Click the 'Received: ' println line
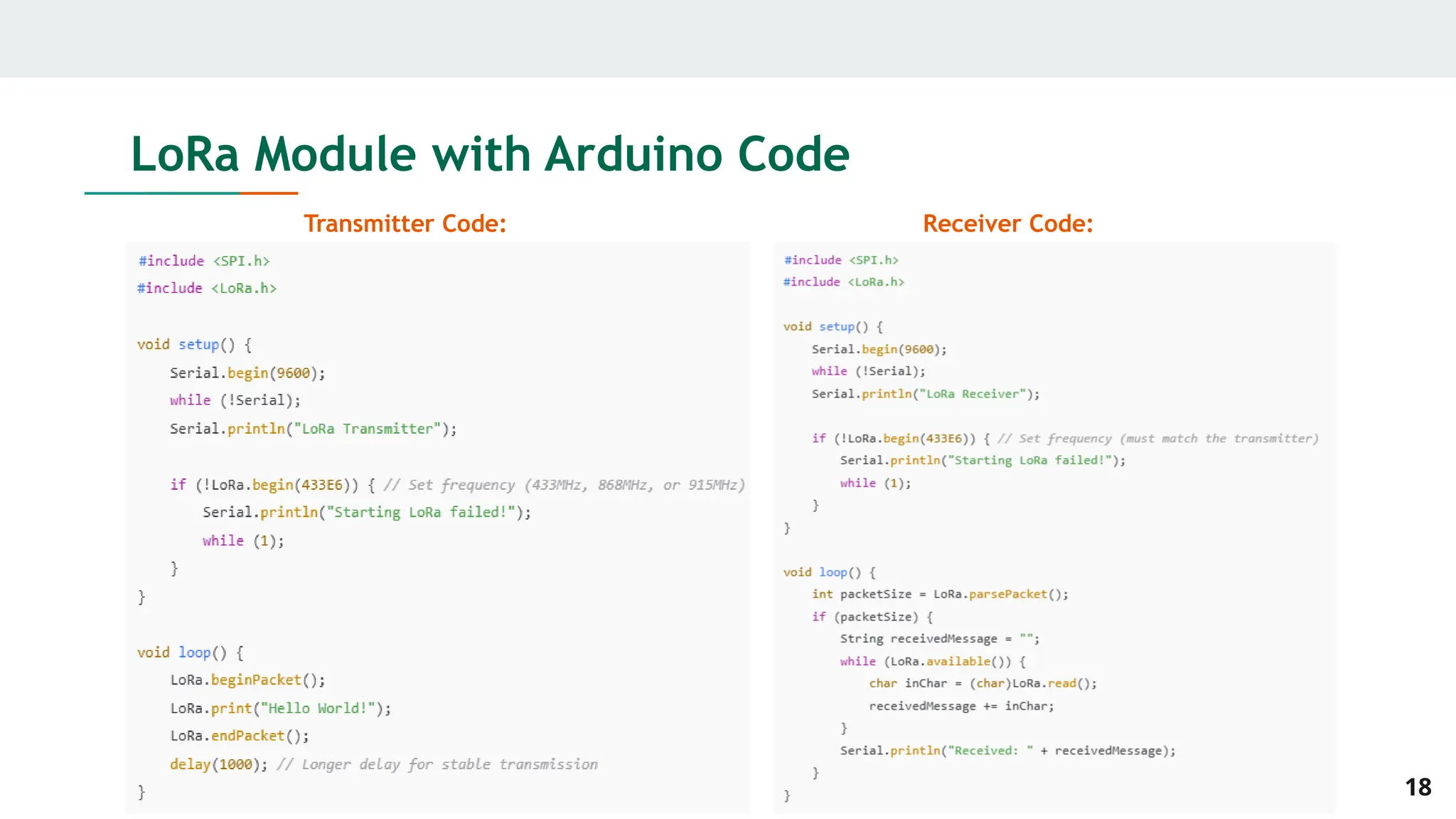This screenshot has height=819, width=1456. [1007, 751]
